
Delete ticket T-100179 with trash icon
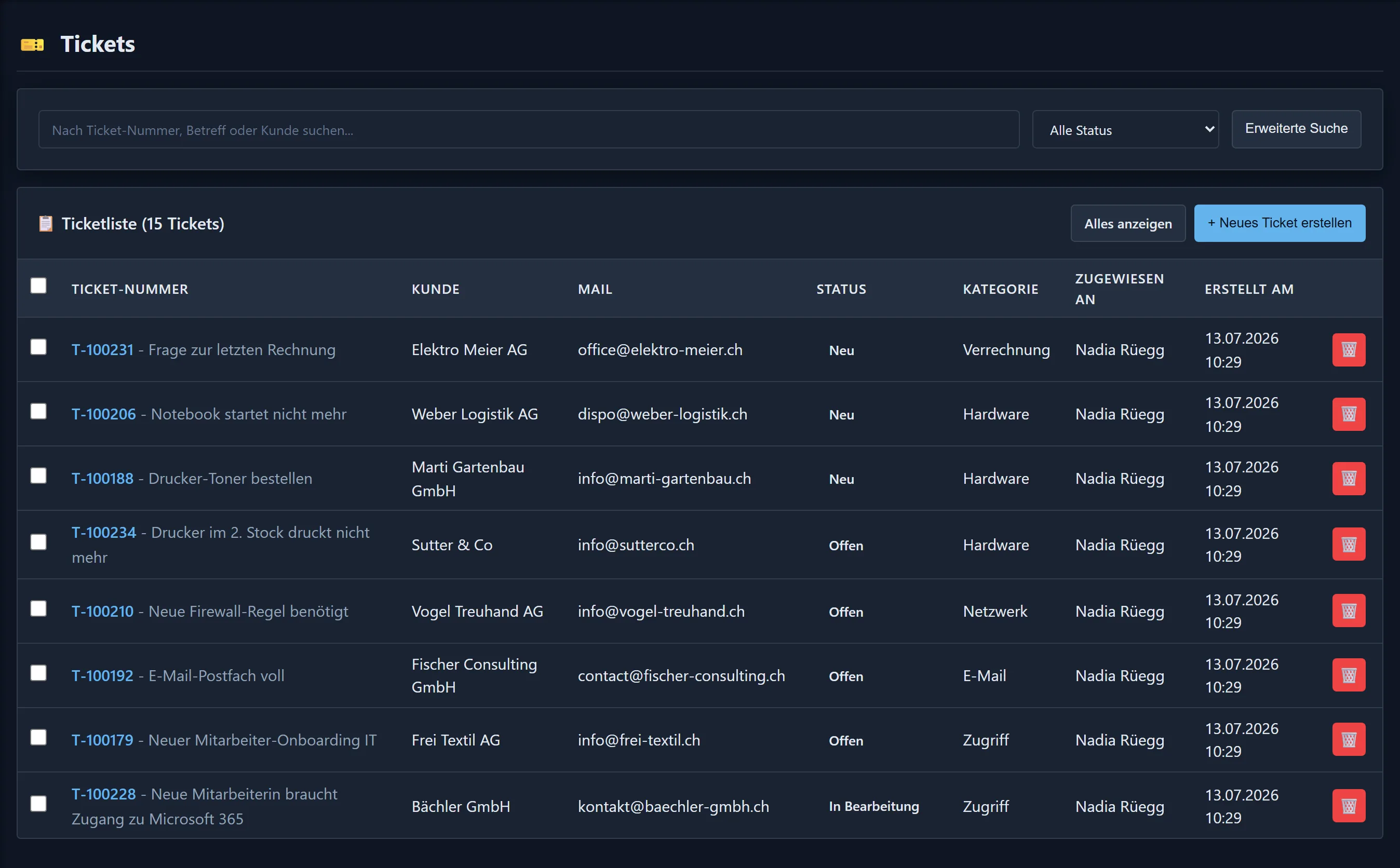click(x=1348, y=739)
